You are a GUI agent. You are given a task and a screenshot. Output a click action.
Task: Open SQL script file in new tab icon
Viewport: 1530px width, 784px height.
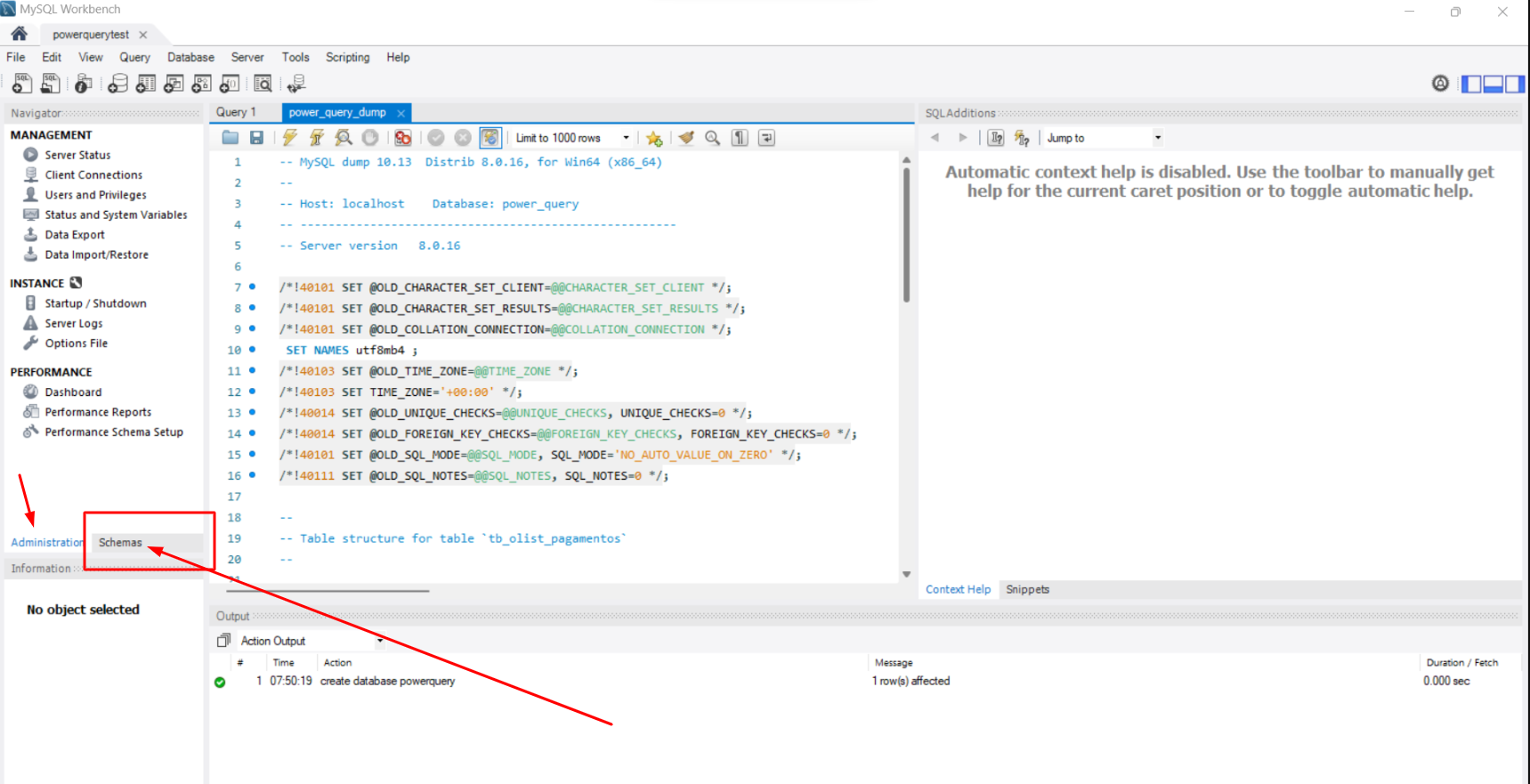pyautogui.click(x=51, y=84)
